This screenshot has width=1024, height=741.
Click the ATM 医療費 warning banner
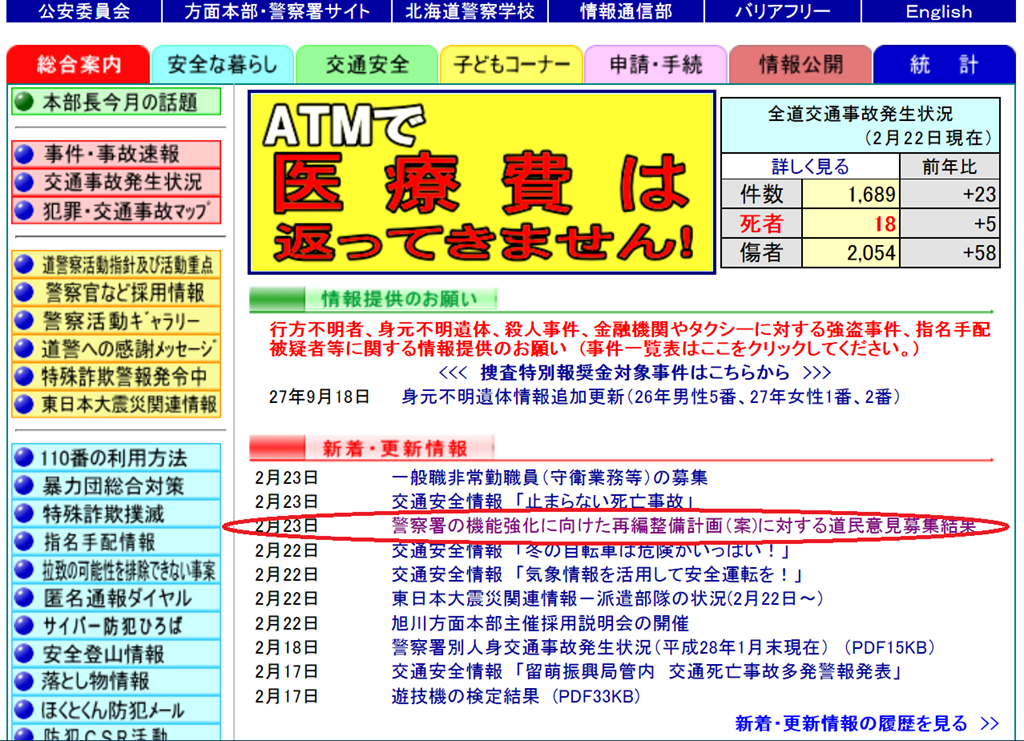click(x=481, y=183)
